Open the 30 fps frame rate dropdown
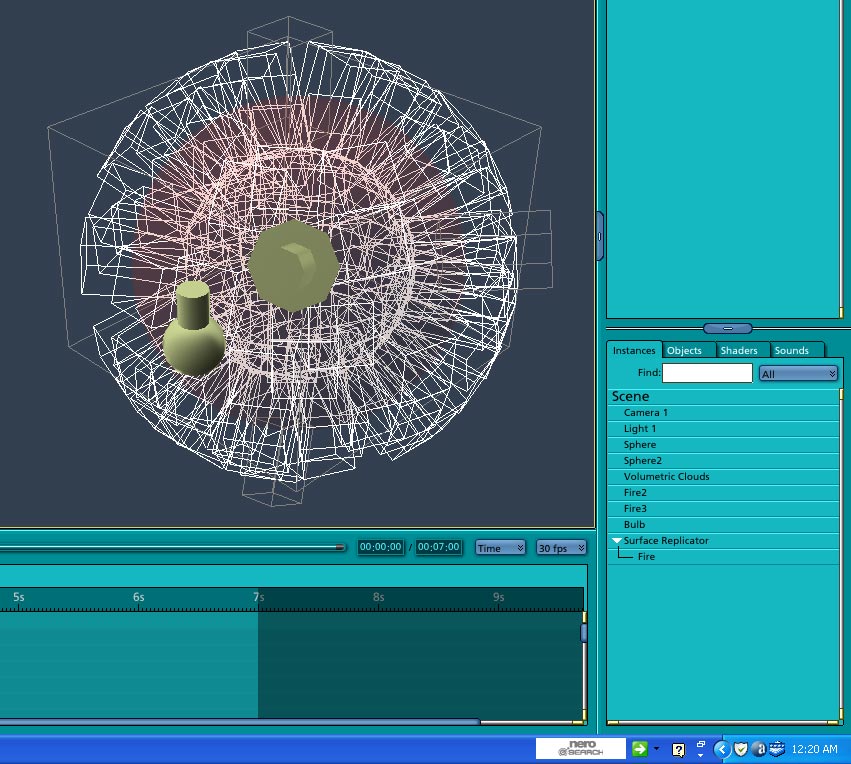The width and height of the screenshot is (851, 764). pyautogui.click(x=561, y=548)
